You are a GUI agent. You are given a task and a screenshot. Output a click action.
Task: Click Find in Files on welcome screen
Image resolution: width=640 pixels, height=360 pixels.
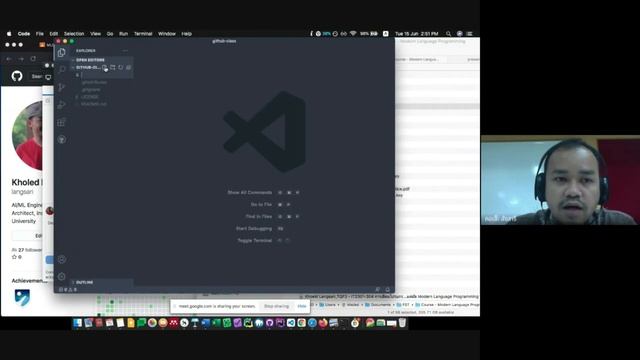(258, 216)
